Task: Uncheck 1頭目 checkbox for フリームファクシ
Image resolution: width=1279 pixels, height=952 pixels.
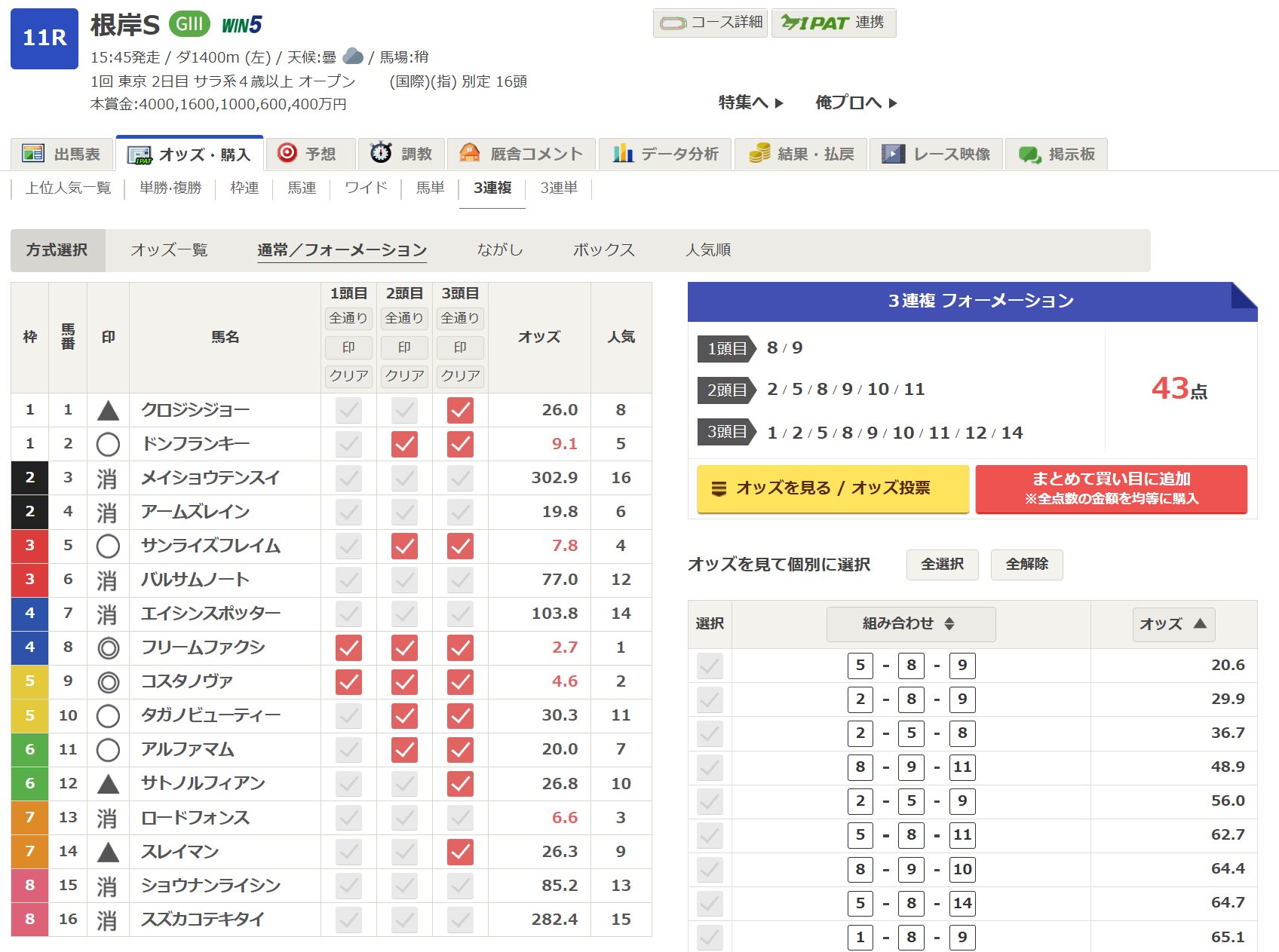Action: [x=348, y=647]
